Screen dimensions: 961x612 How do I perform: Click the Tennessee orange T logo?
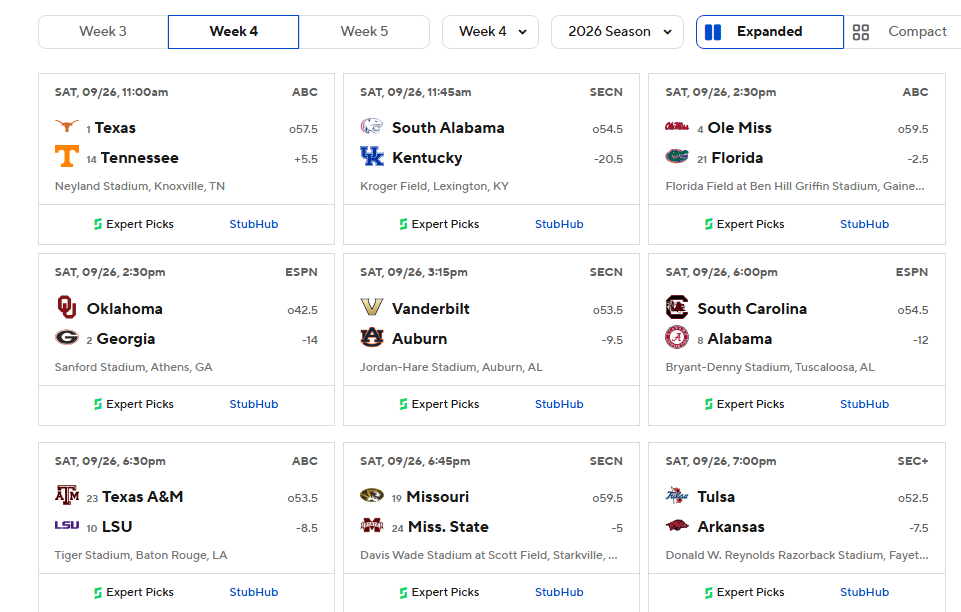(67, 156)
